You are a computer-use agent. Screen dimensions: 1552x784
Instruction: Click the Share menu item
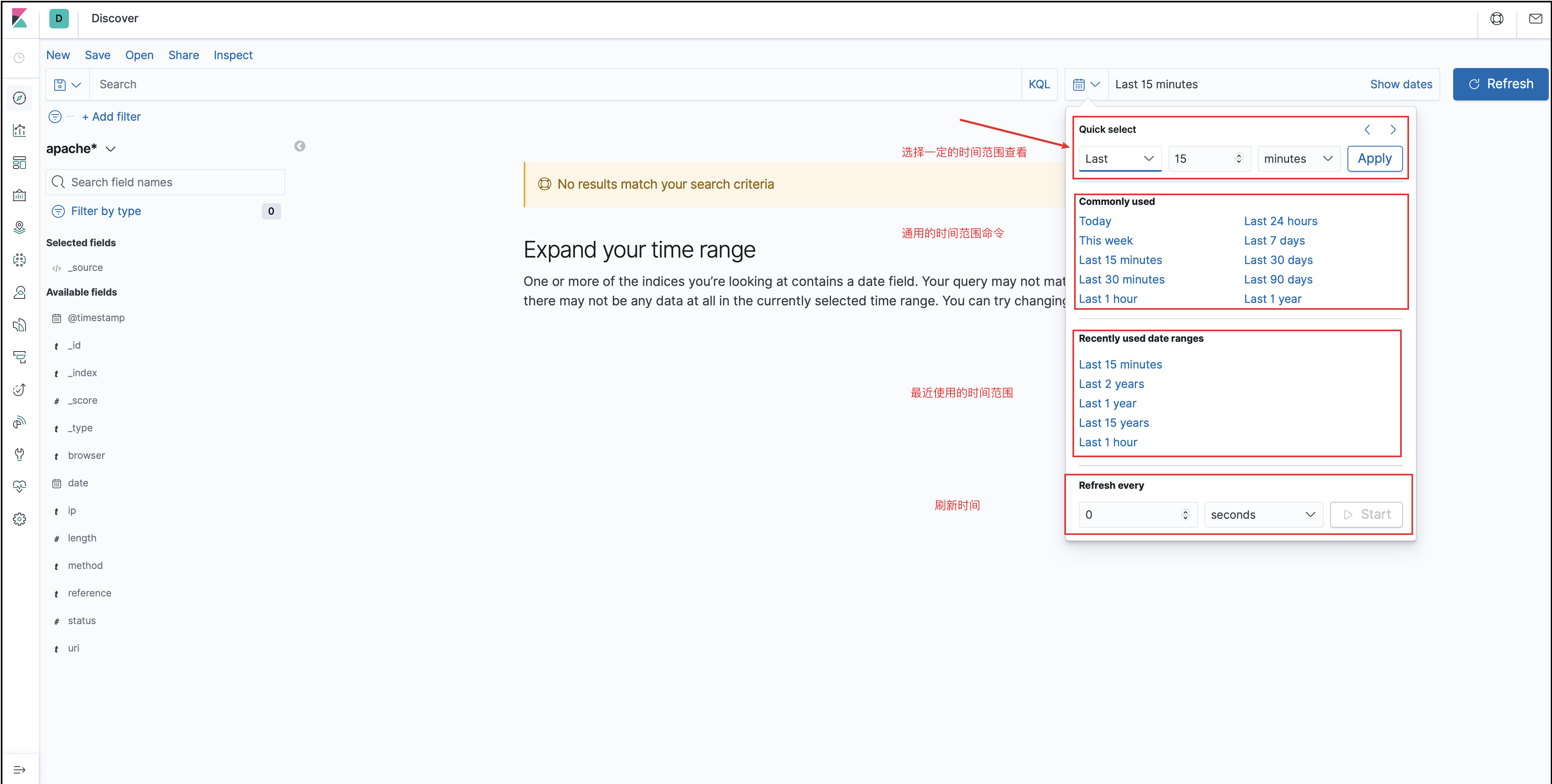tap(183, 55)
